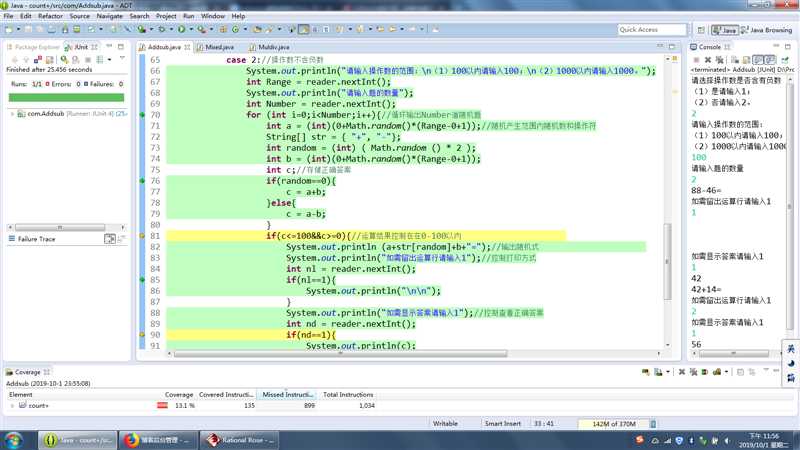Click the Remove Active Session icon in the Coverage view
800x450 pixels.
click(682, 372)
